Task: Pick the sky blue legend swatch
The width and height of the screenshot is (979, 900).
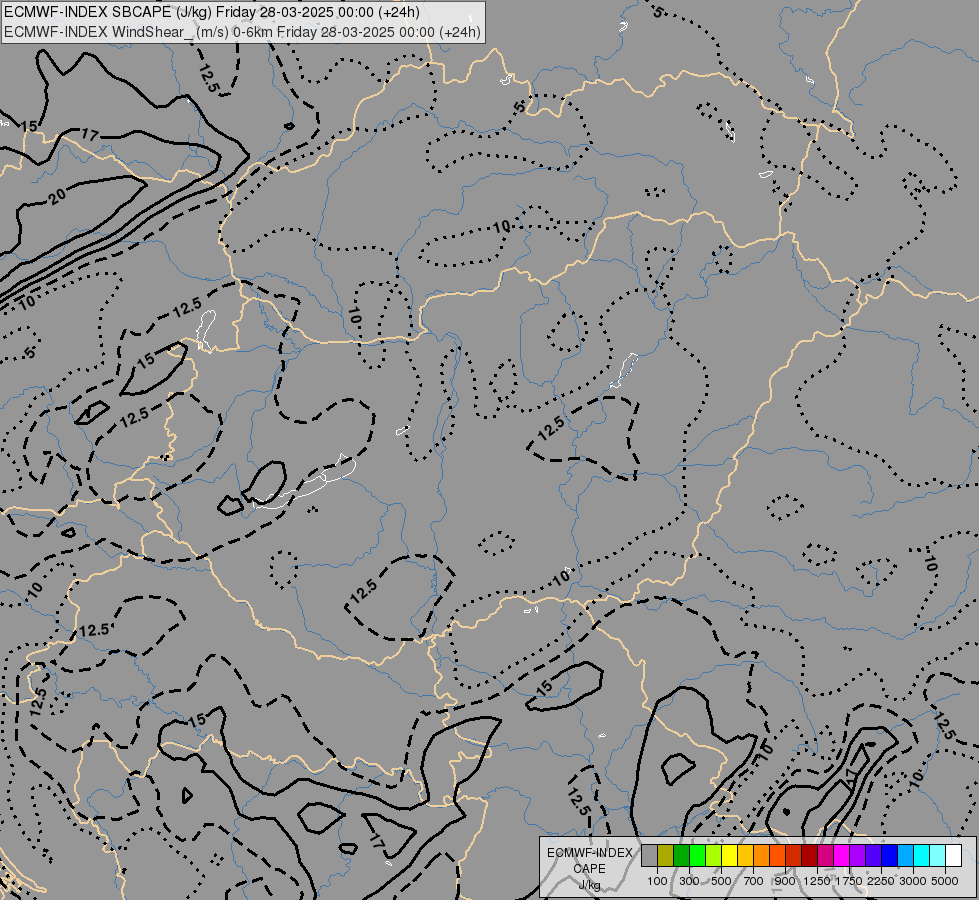Action: (x=905, y=856)
